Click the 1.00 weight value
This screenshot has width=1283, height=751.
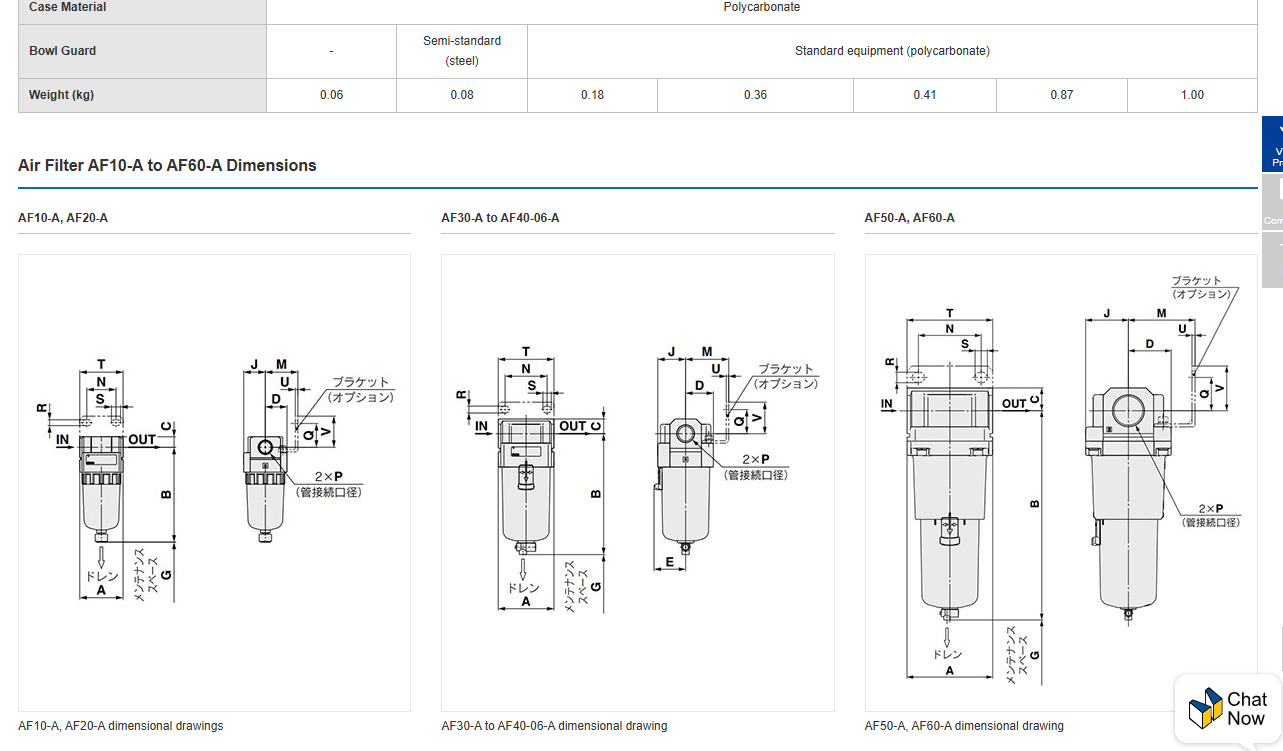click(x=1192, y=95)
